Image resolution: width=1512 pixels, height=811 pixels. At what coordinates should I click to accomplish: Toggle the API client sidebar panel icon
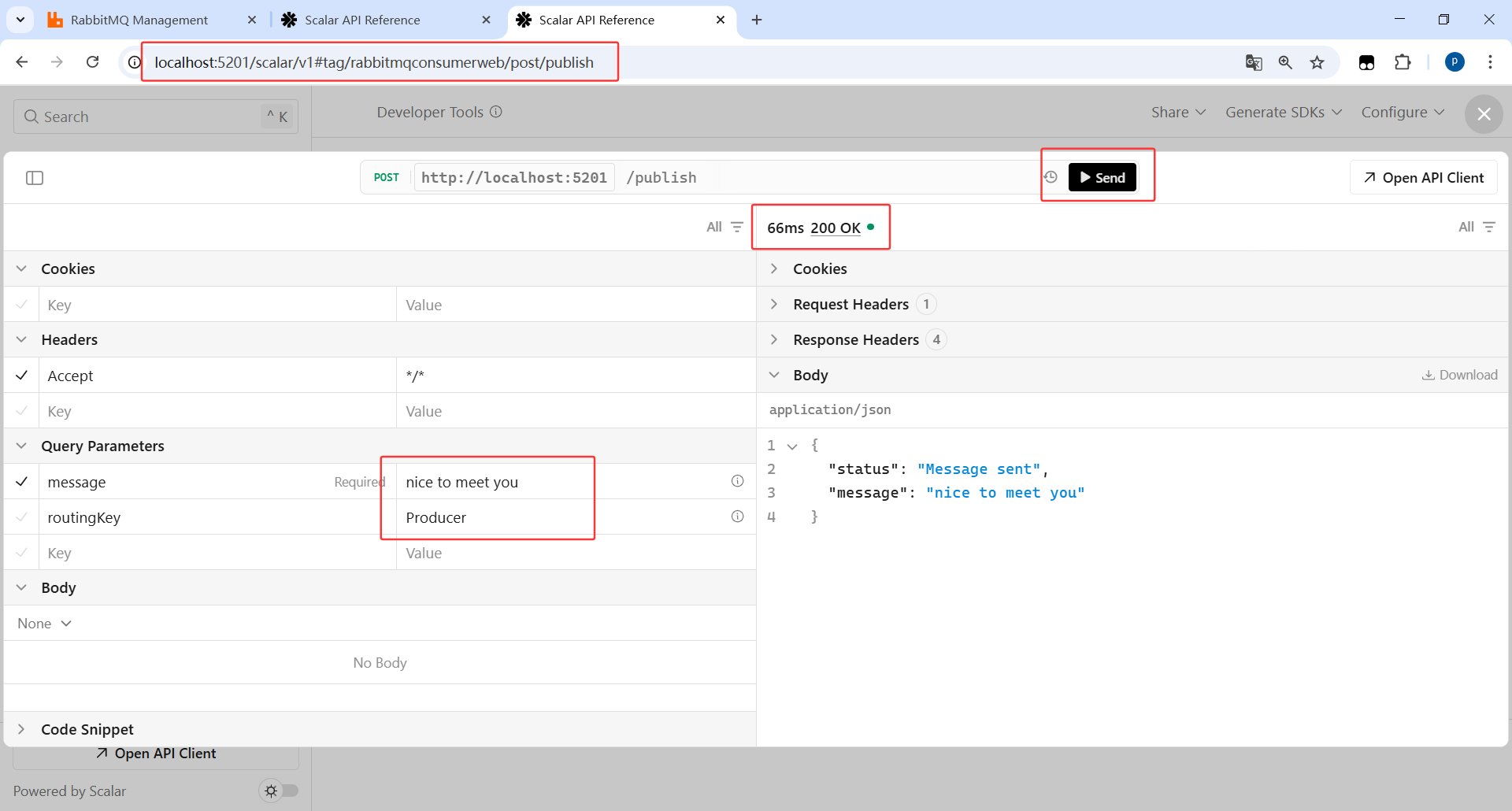pos(35,178)
